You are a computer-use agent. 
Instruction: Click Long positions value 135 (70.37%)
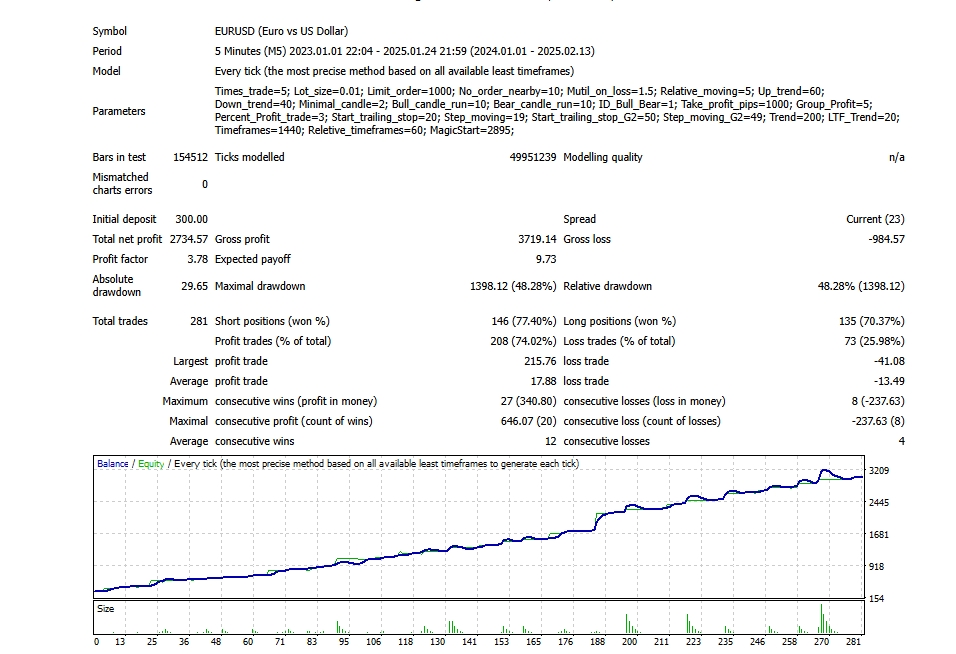pos(872,321)
